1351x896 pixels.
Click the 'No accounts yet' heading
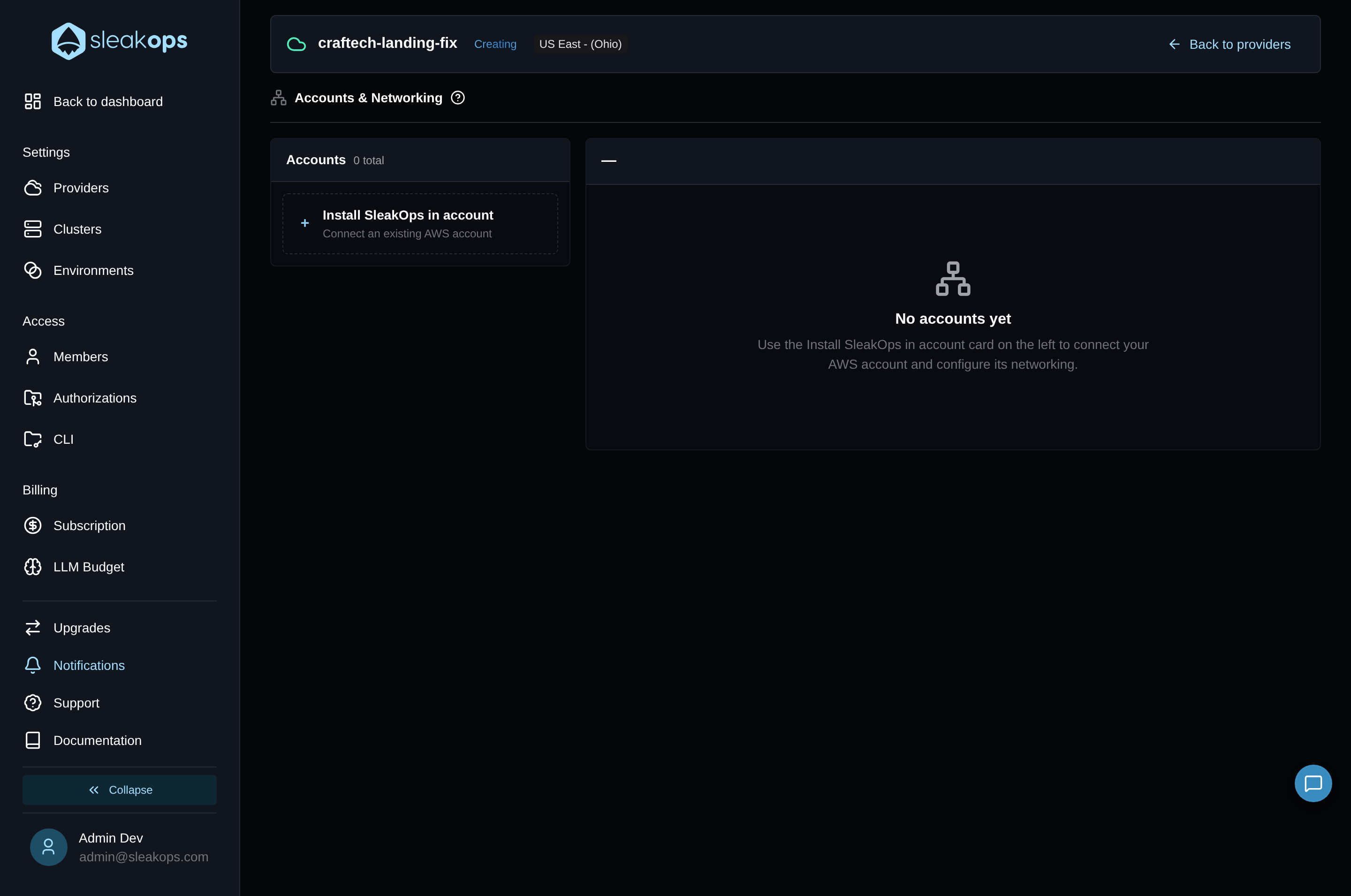[953, 318]
